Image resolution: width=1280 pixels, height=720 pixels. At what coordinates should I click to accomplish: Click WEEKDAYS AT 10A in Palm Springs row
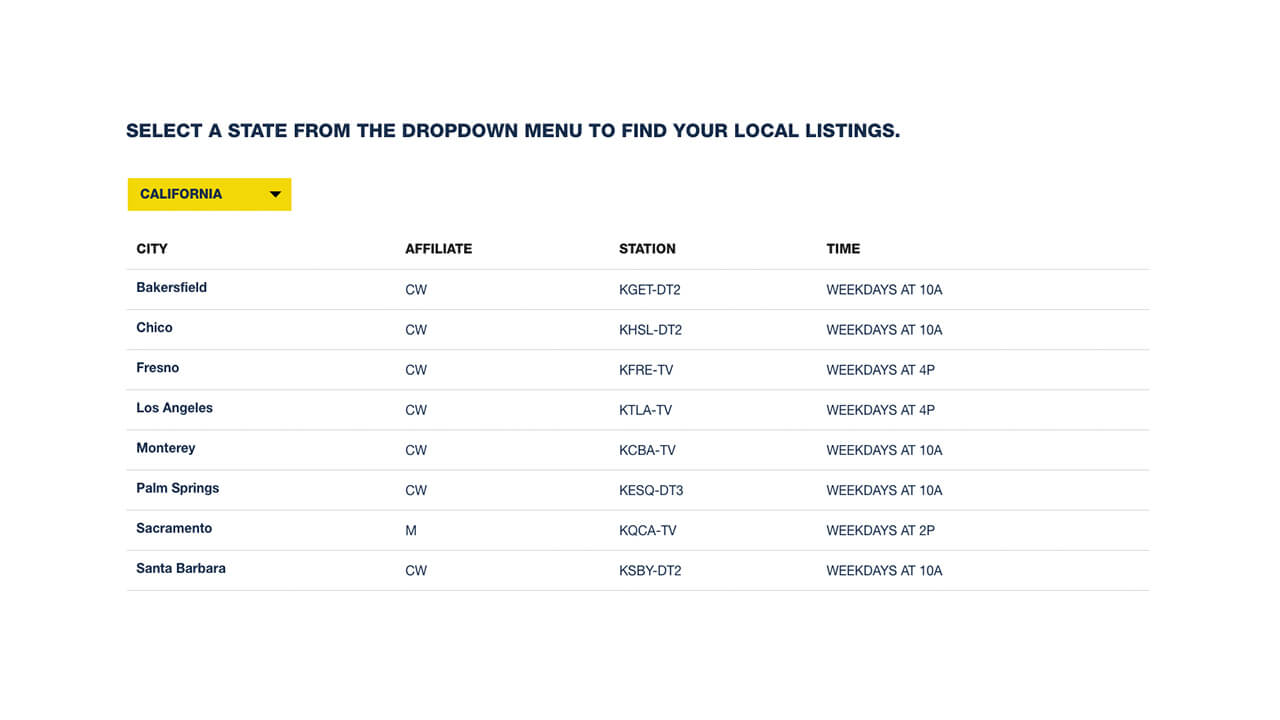coord(884,490)
